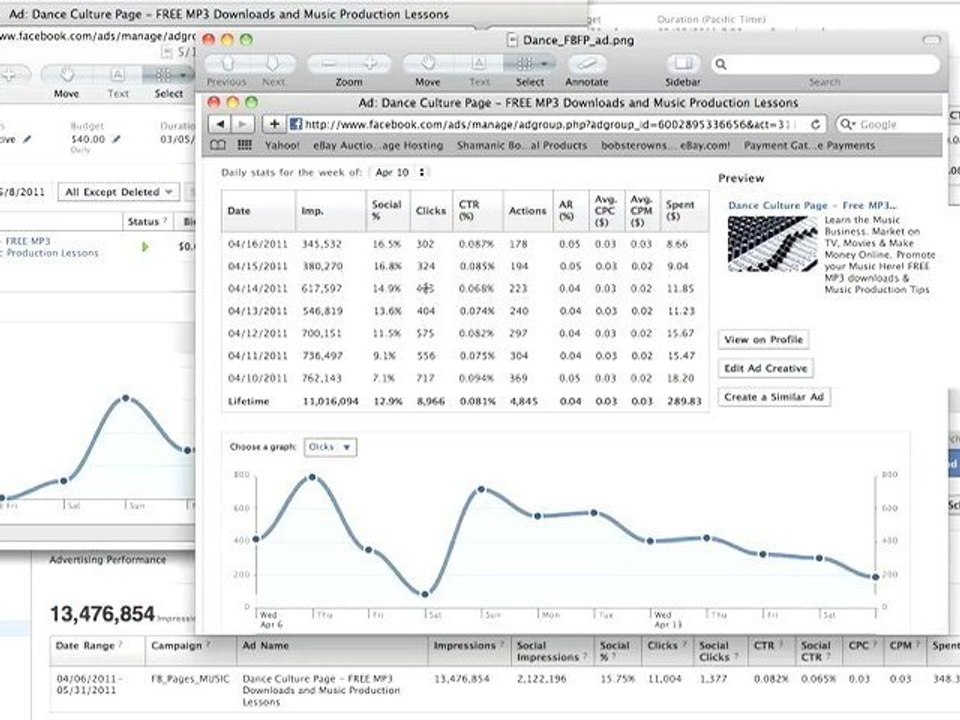
Task: Select the Text tool in Preview toolbar
Action: pyautogui.click(x=478, y=63)
